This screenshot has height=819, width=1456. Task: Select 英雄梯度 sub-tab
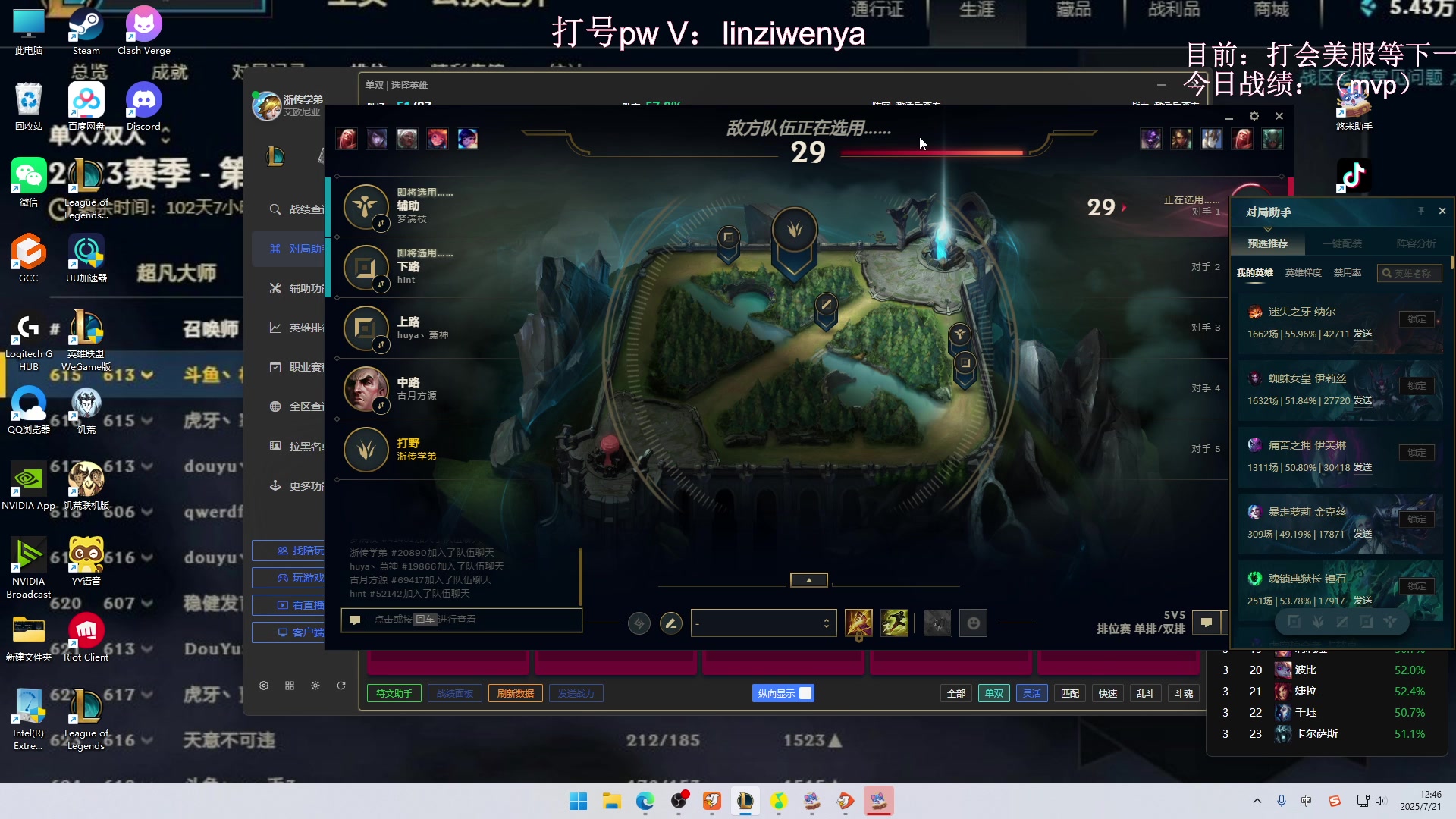pos(1304,273)
